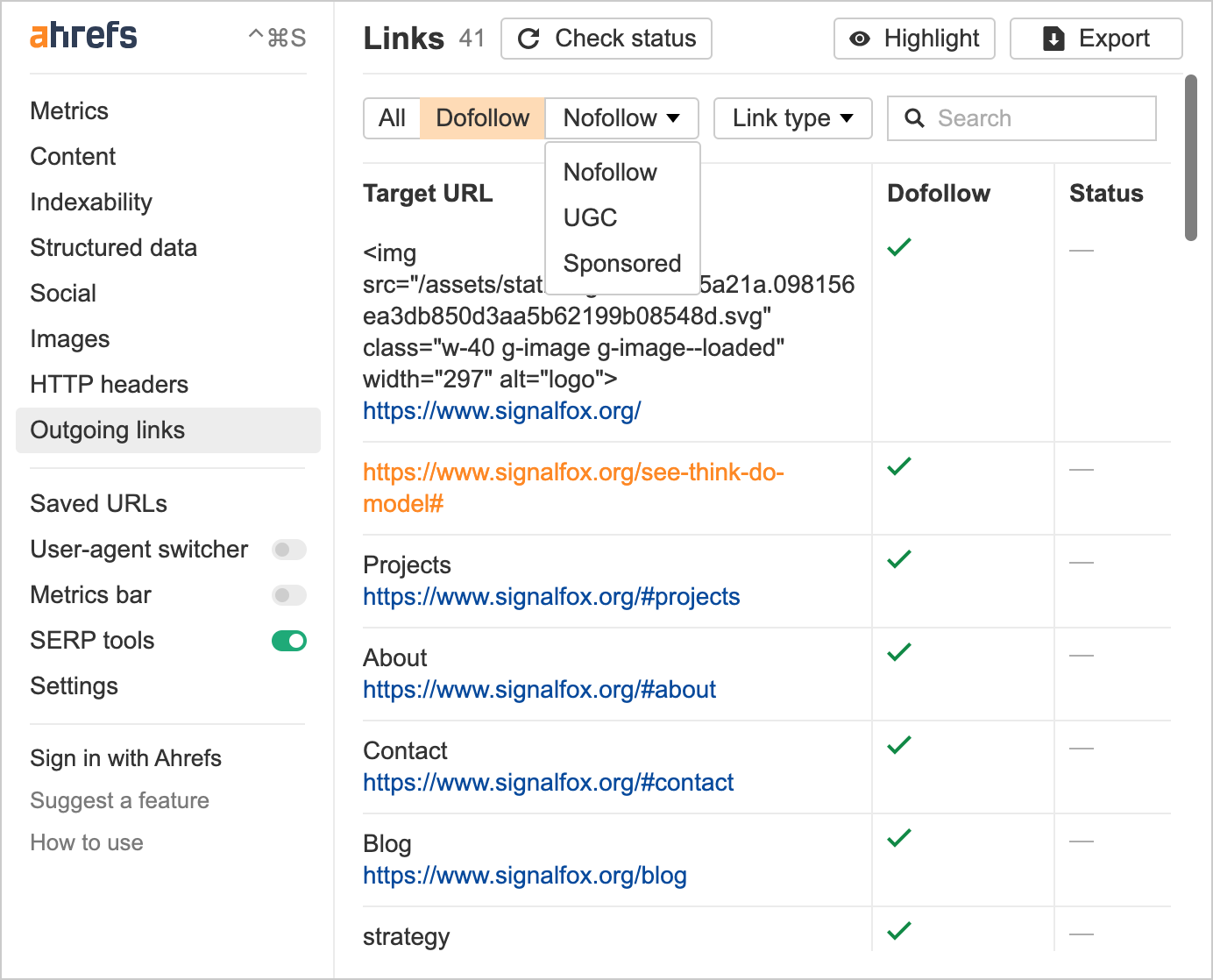Click the Dofollow column header
Image resolution: width=1213 pixels, height=980 pixels.
939,194
